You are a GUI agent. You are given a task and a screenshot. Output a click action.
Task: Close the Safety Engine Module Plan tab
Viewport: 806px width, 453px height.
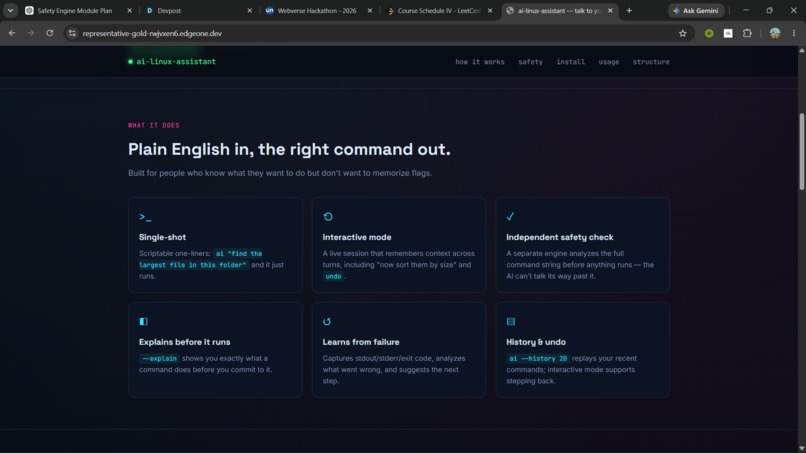[130, 10]
